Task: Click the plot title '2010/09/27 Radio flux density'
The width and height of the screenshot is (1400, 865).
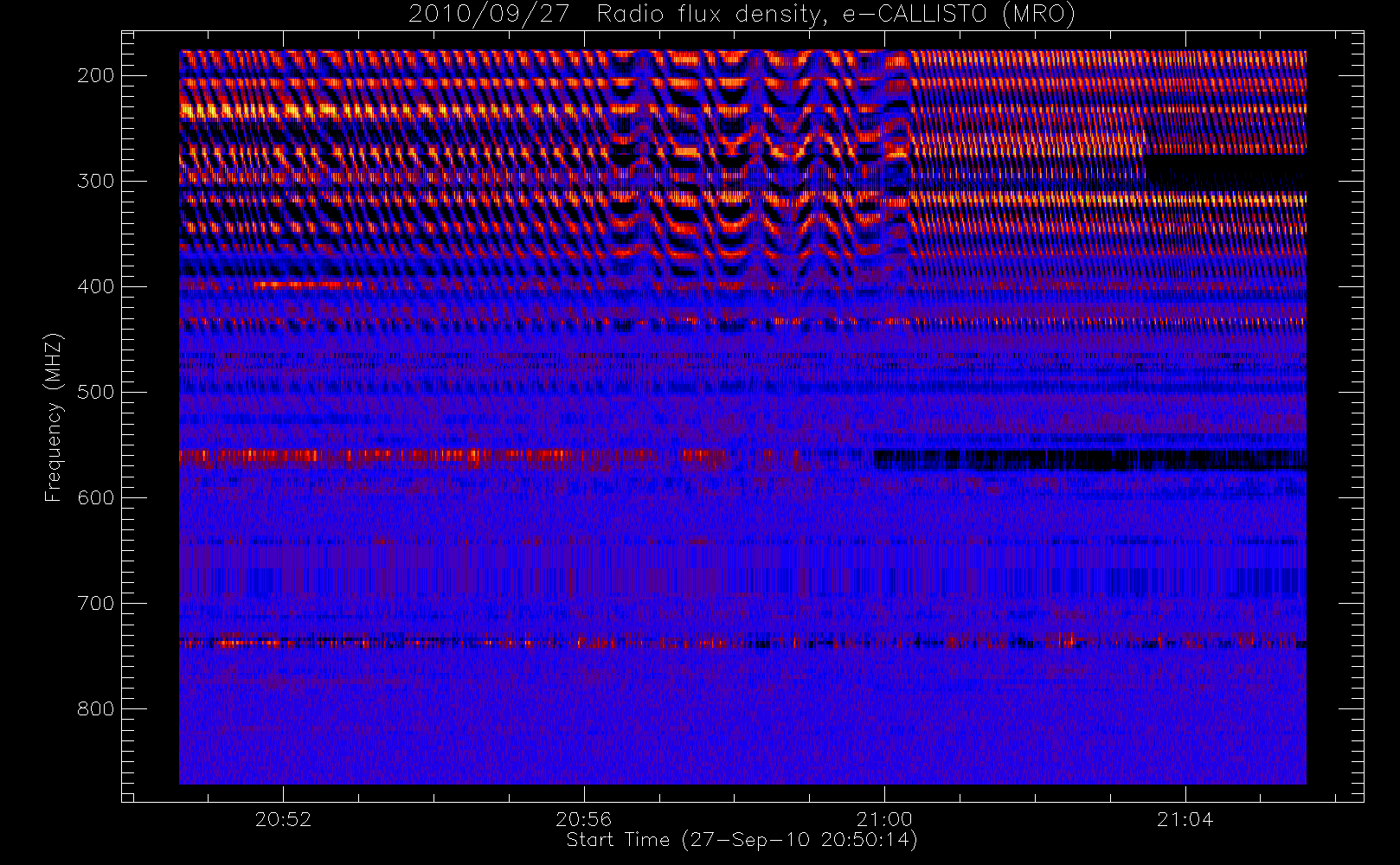Action: pyautogui.click(x=742, y=15)
